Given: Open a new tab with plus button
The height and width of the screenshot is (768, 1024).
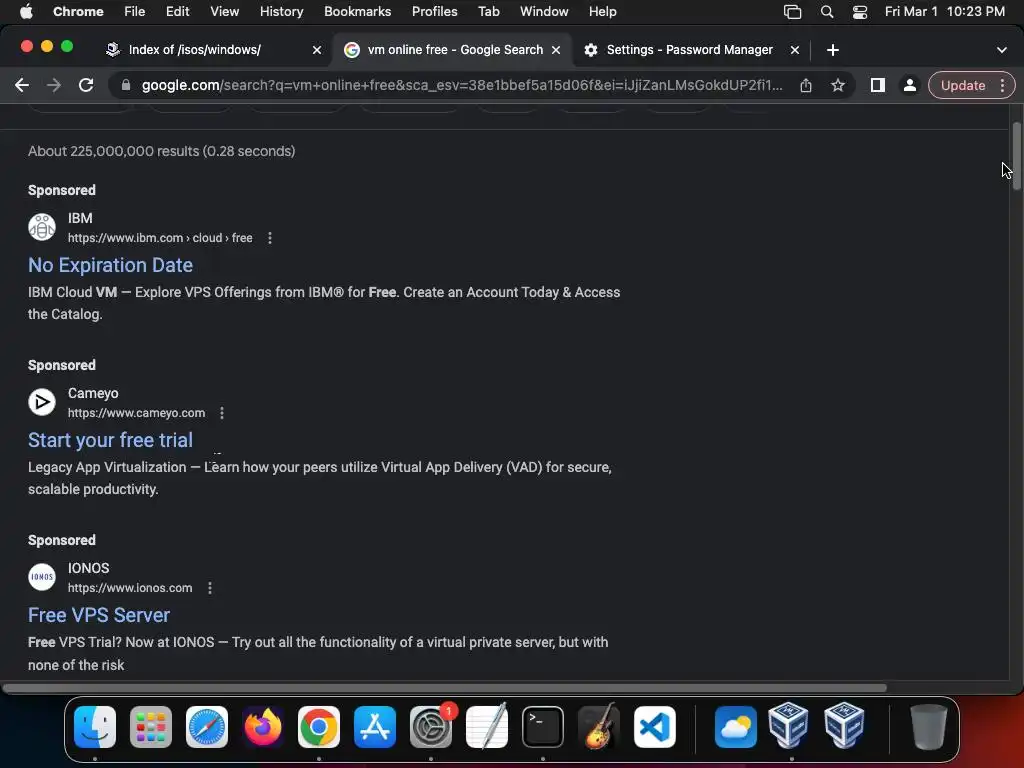Looking at the screenshot, I should (x=833, y=50).
